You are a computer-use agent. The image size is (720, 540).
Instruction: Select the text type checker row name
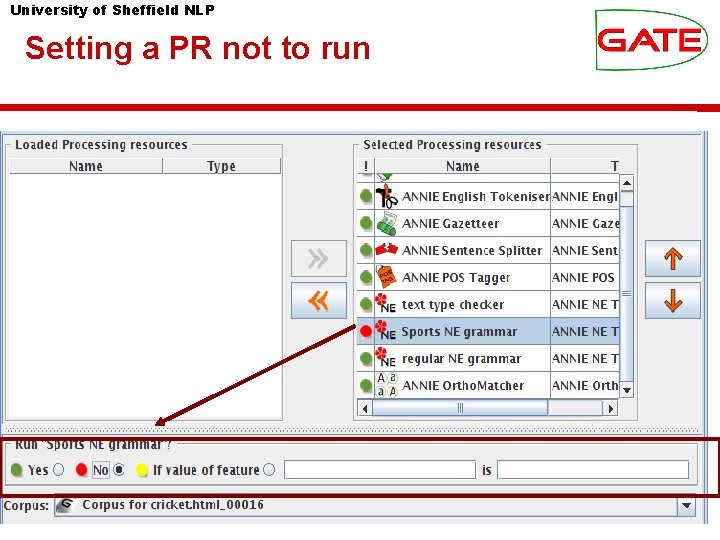point(453,305)
